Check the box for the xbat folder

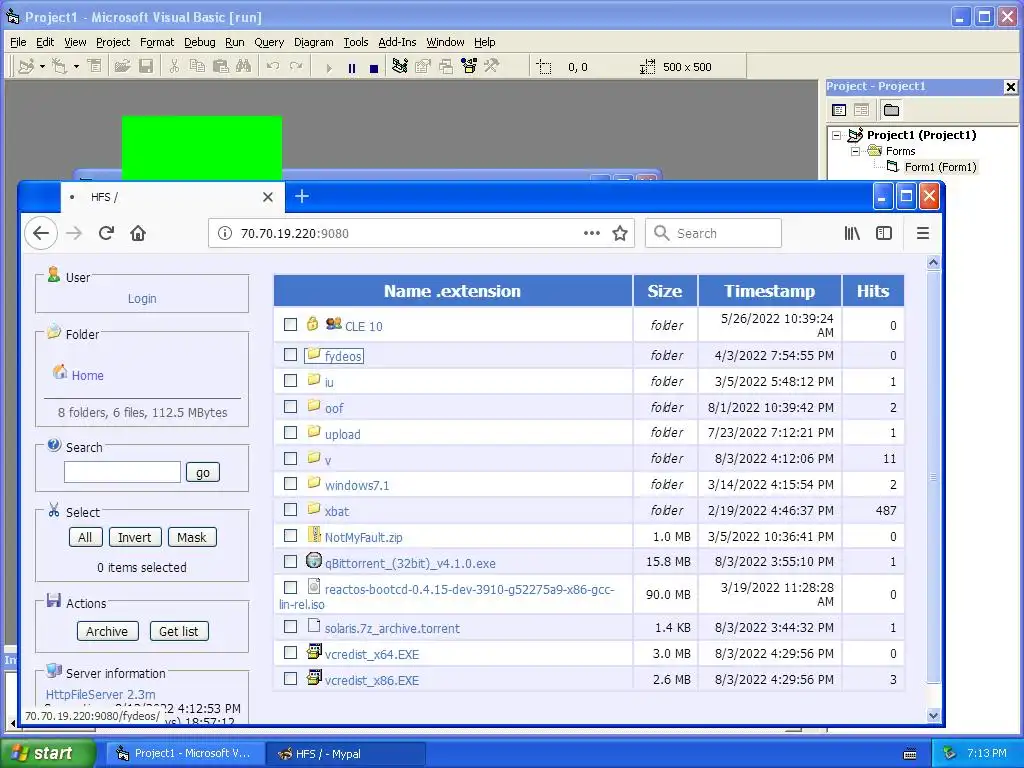click(291, 510)
